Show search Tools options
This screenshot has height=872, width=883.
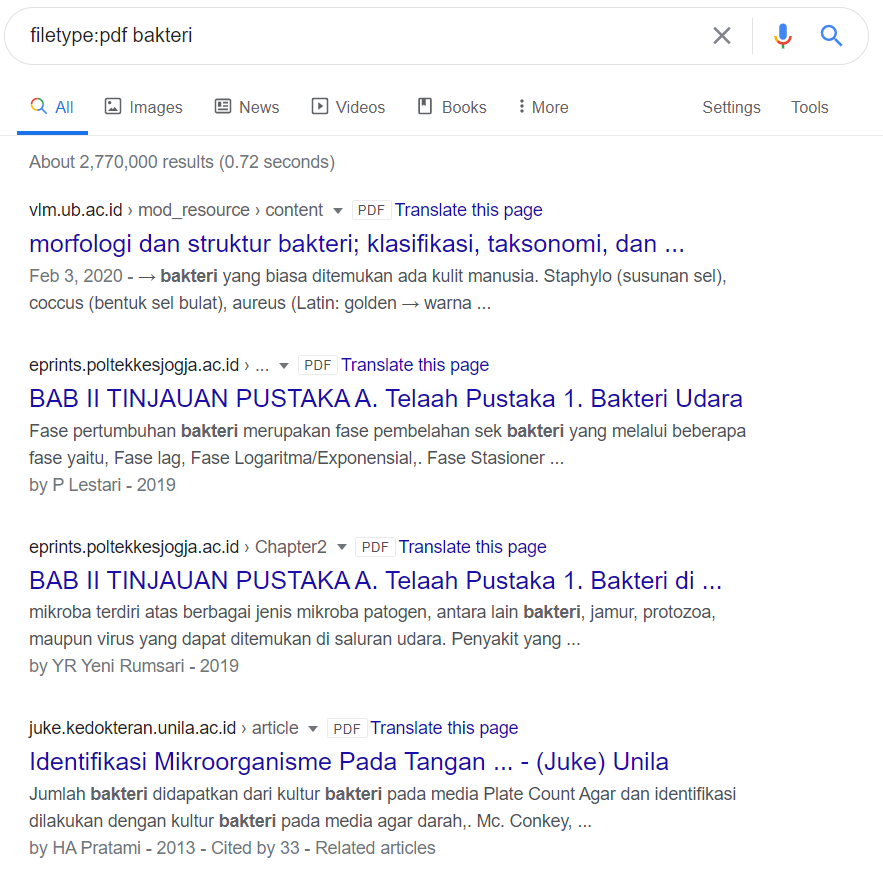pos(809,107)
